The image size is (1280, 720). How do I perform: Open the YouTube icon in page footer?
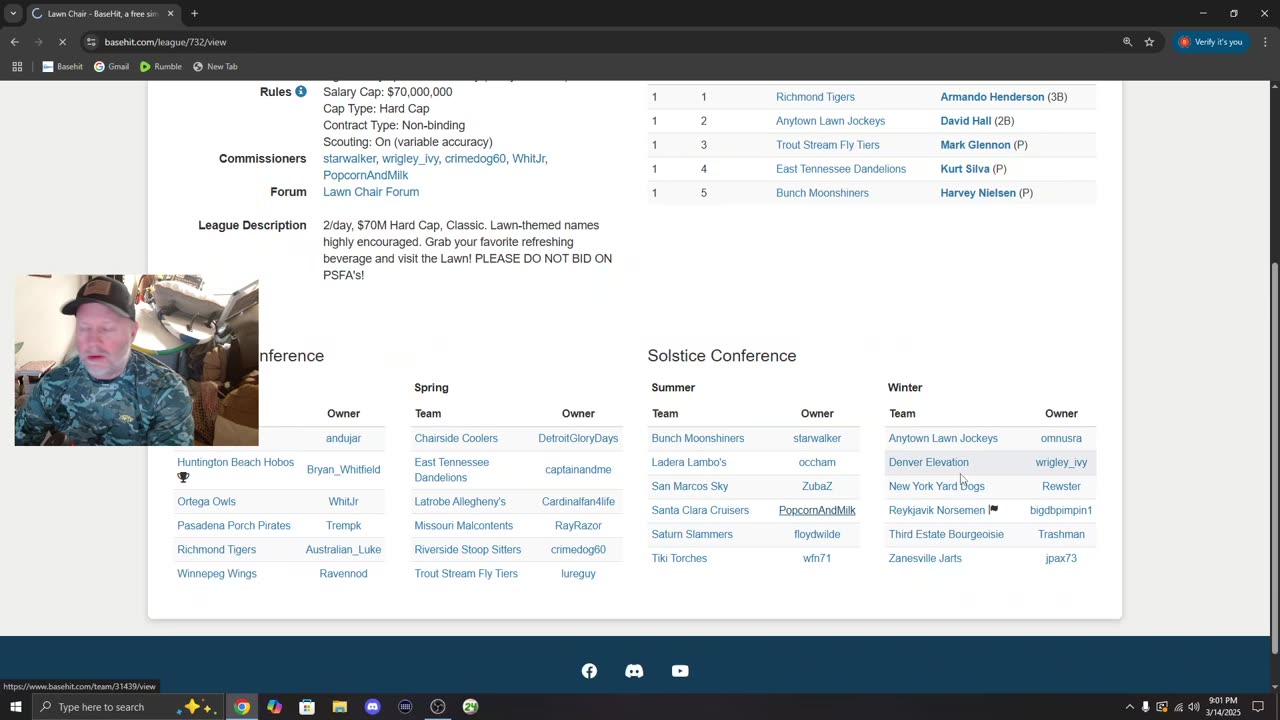click(x=680, y=671)
